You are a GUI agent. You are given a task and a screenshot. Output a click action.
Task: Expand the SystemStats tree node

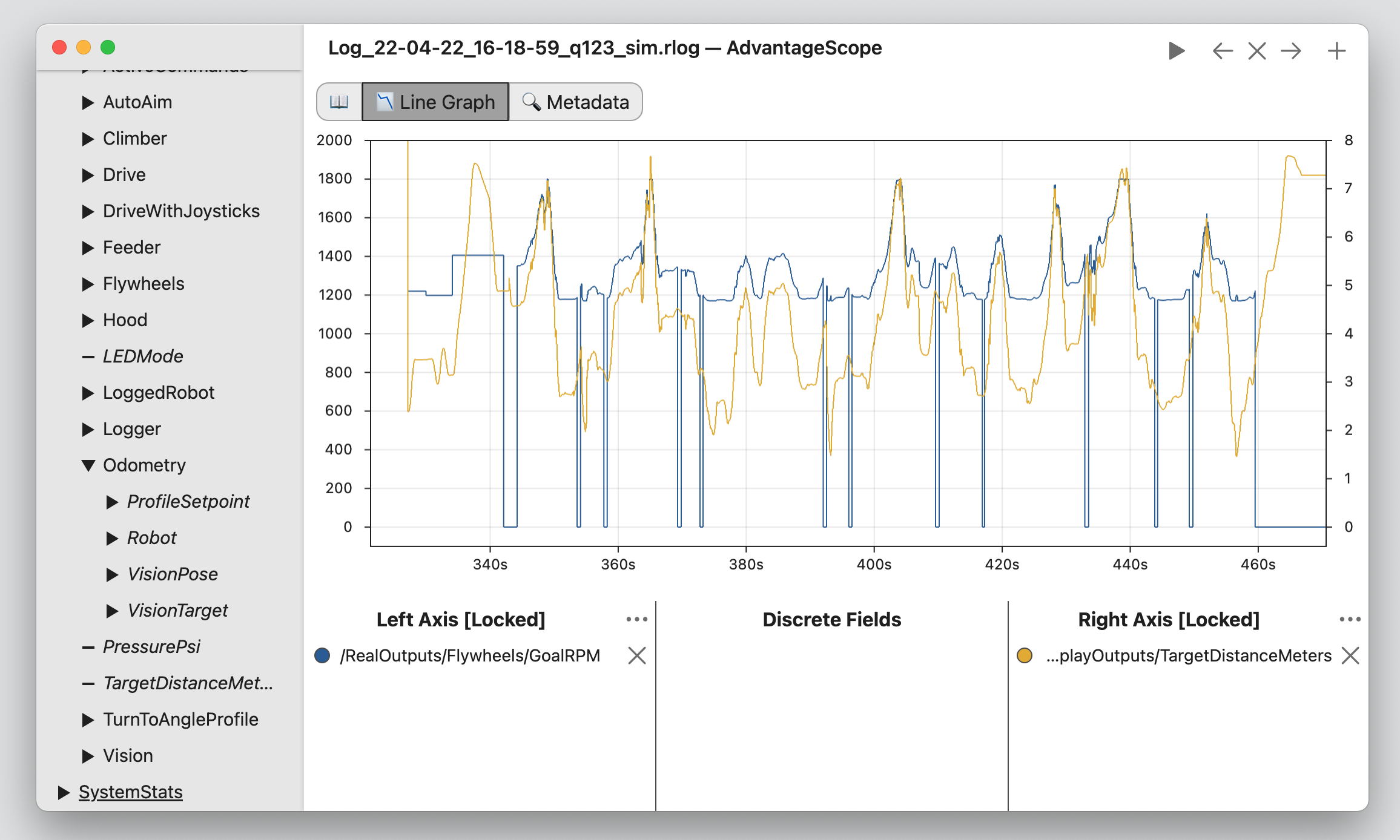[x=64, y=792]
